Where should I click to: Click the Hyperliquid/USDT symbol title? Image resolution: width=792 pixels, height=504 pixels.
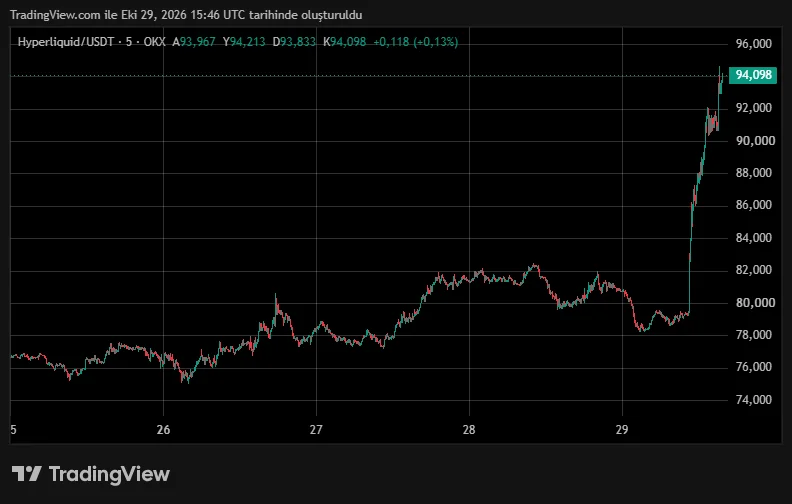(66, 42)
